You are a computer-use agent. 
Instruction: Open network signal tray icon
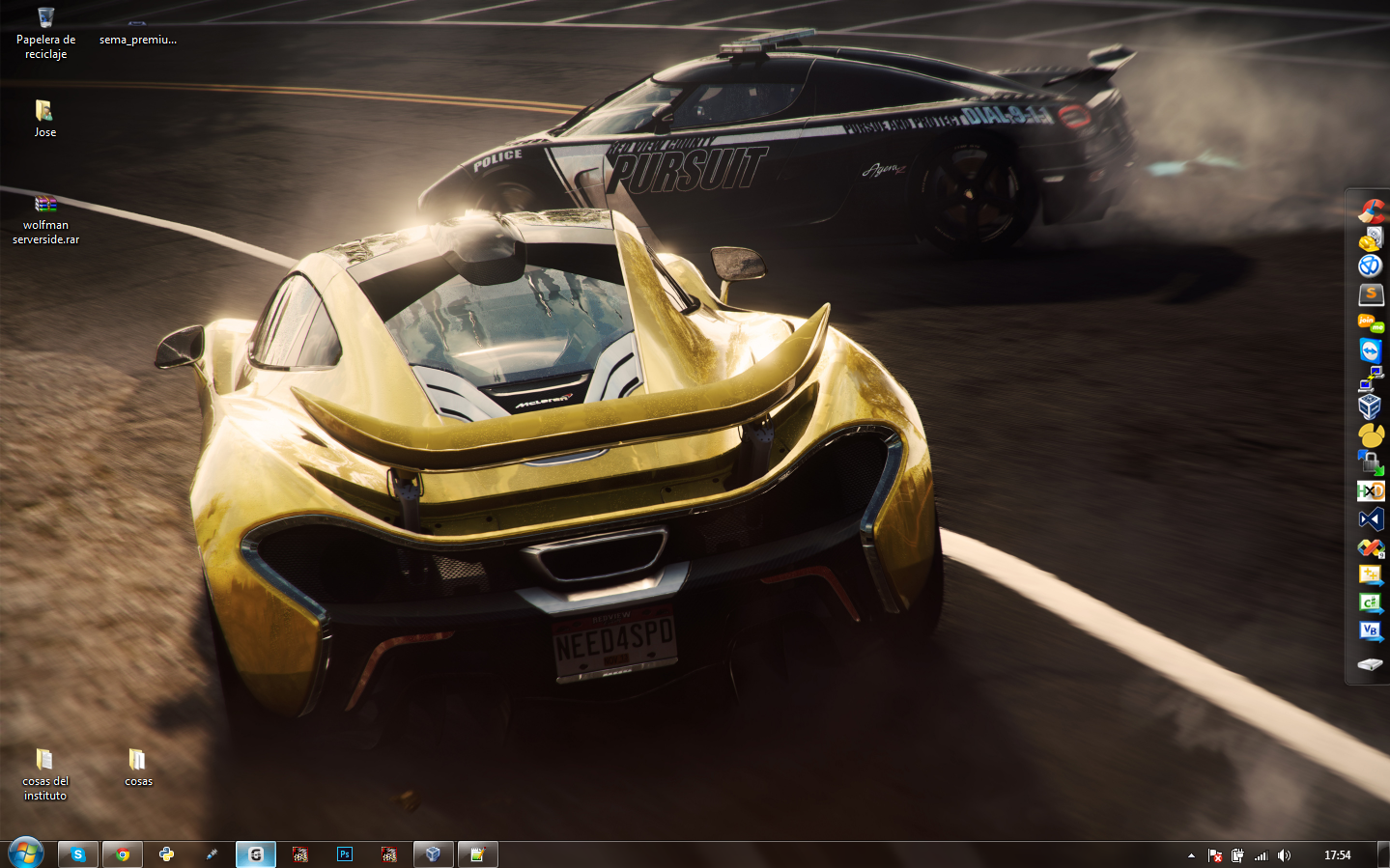(1261, 855)
